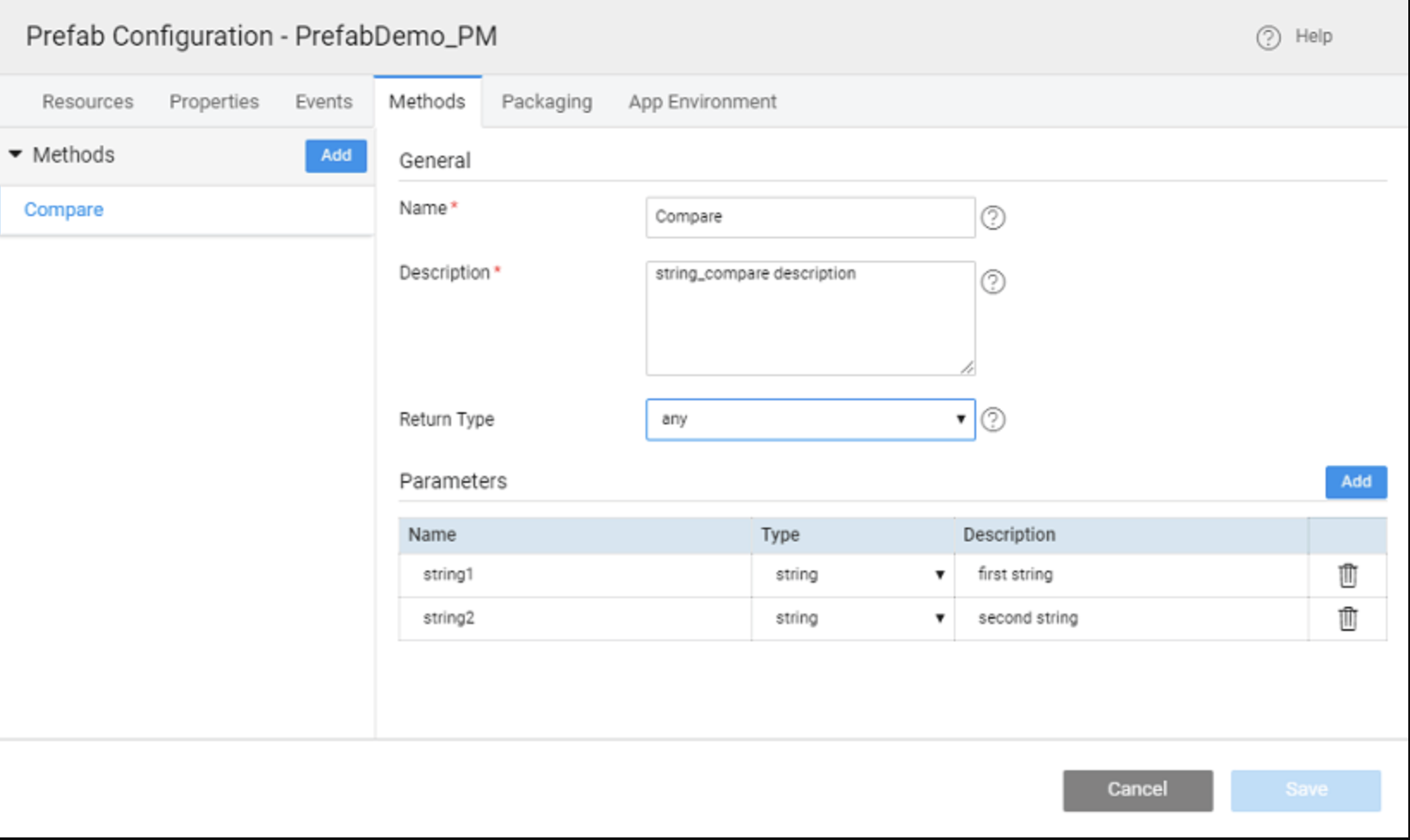The width and height of the screenshot is (1410, 840).
Task: Click the Help question mark icon in header
Action: coord(1268,38)
